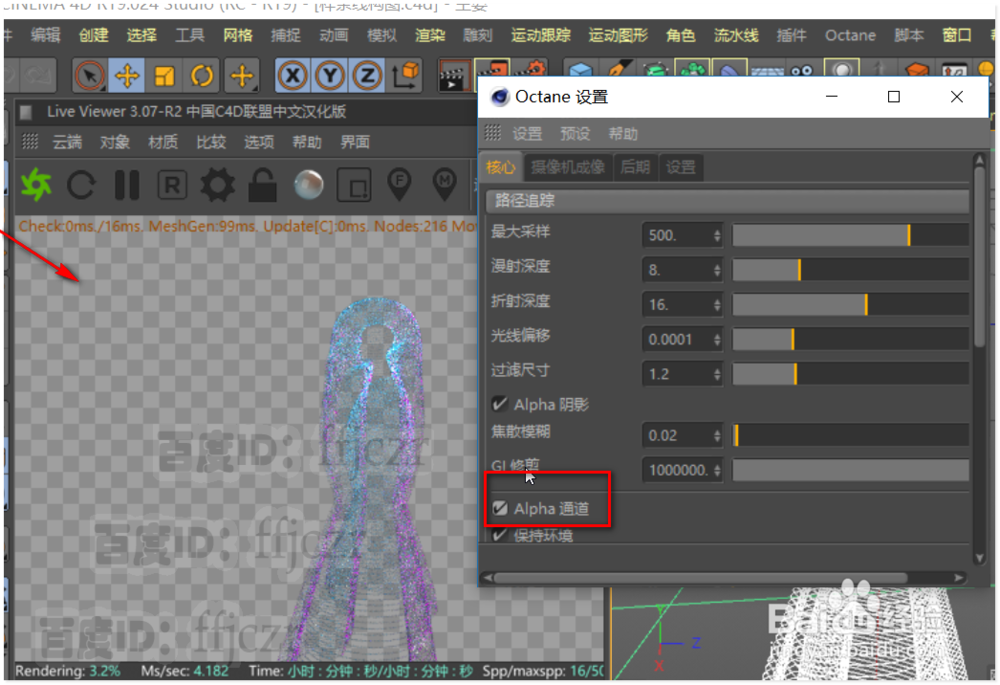The width and height of the screenshot is (1000, 685).
Task: Activate the Move tool in toolbar
Action: (127, 76)
